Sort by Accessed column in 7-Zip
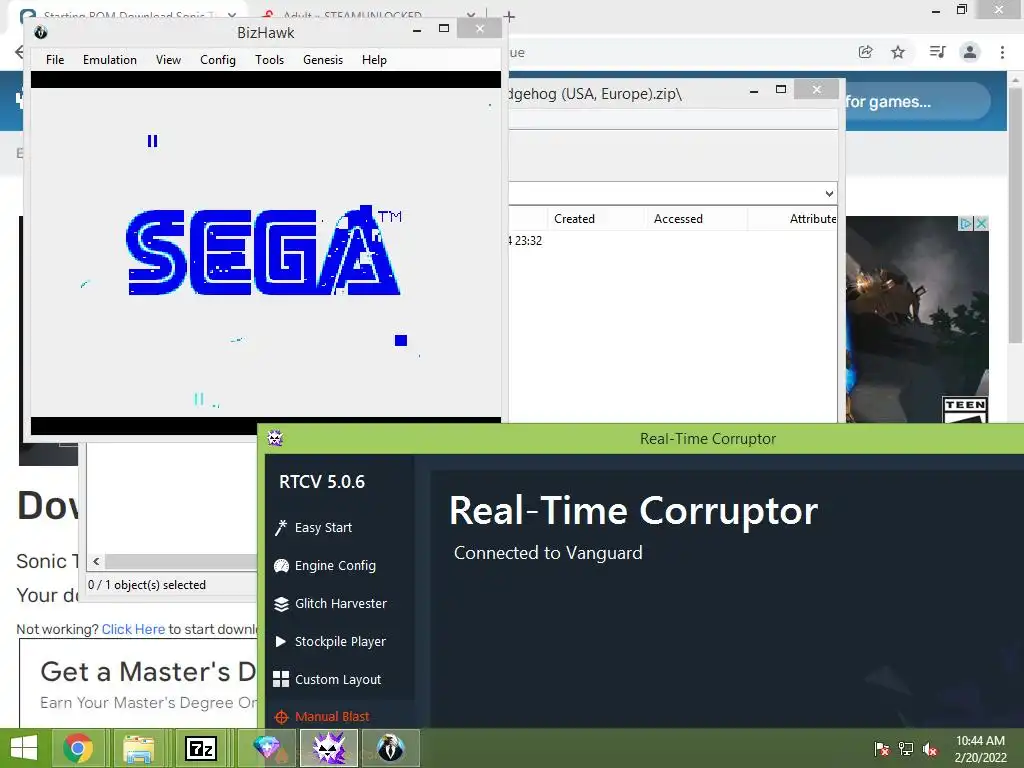1024x768 pixels. [x=678, y=219]
